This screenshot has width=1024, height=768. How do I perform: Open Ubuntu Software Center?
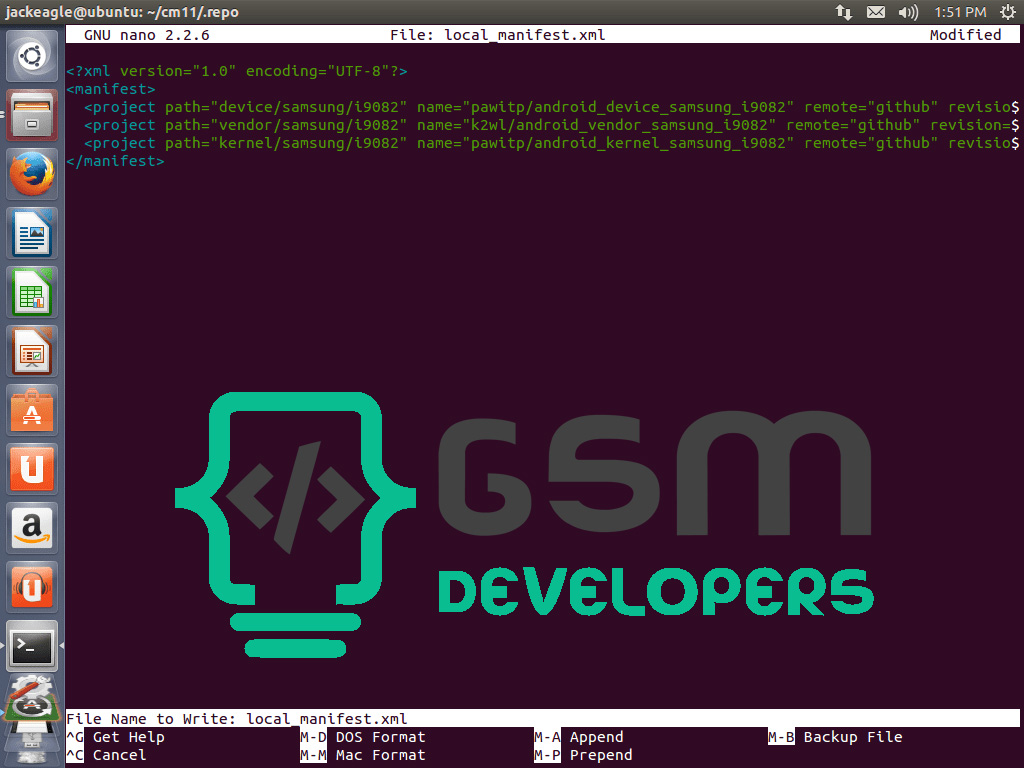(x=32, y=409)
